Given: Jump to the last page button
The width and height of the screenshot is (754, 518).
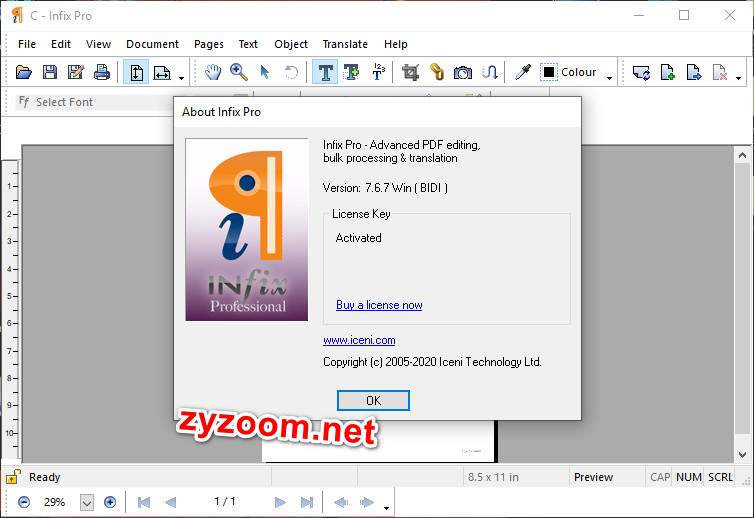Looking at the screenshot, I should [x=306, y=502].
